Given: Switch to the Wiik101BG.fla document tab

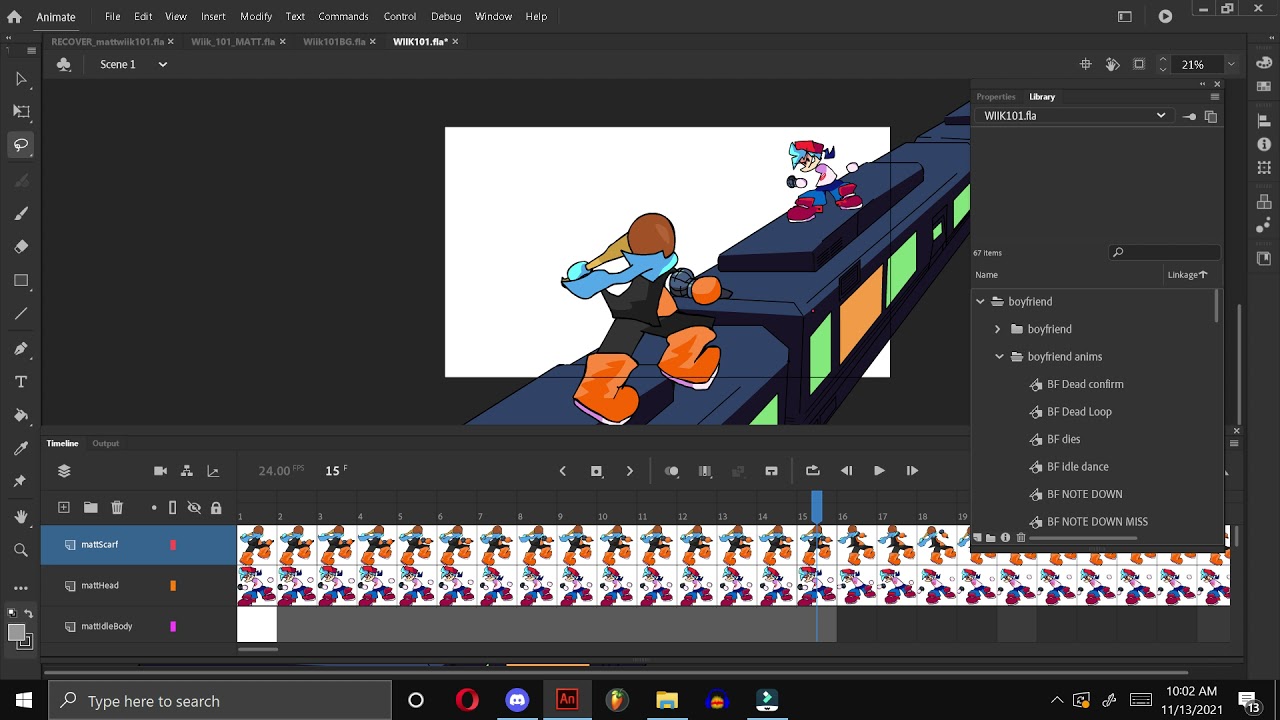Looking at the screenshot, I should coord(334,42).
